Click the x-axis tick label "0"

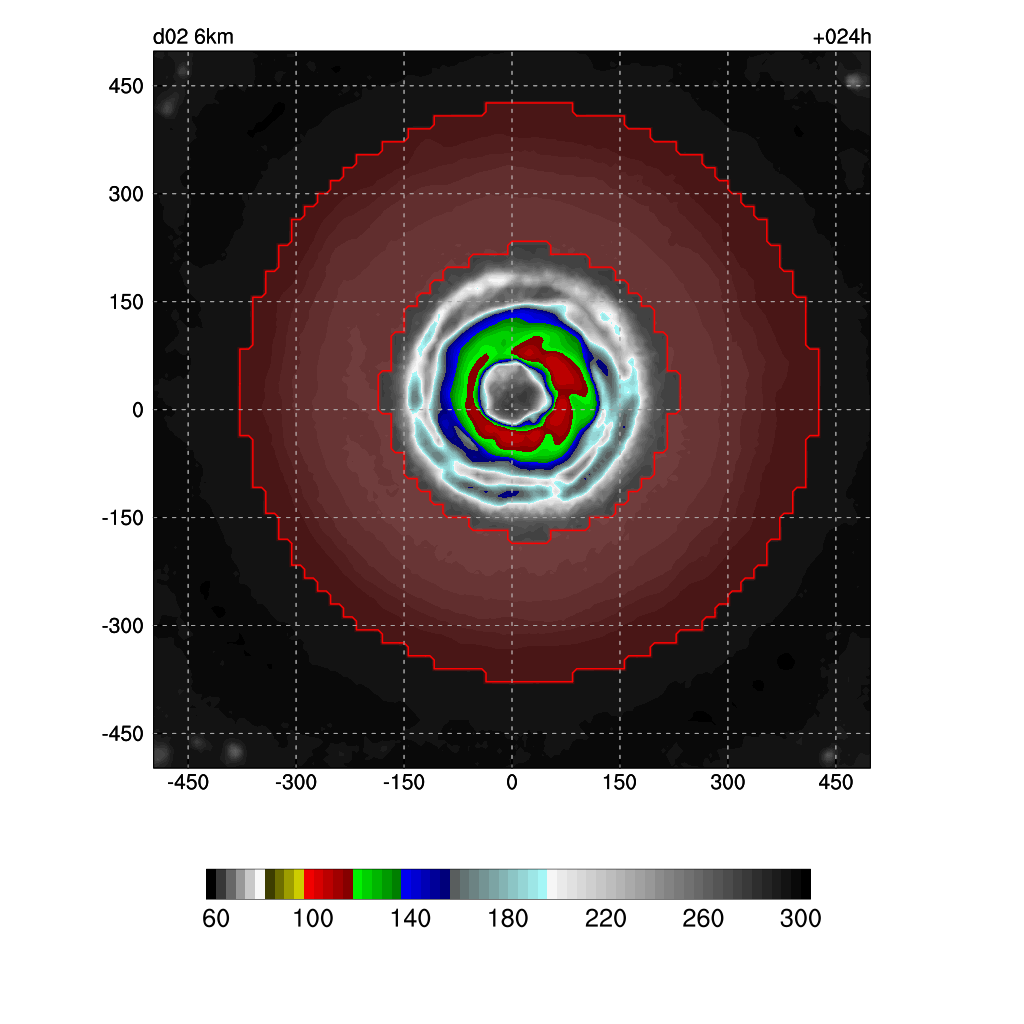point(512,782)
